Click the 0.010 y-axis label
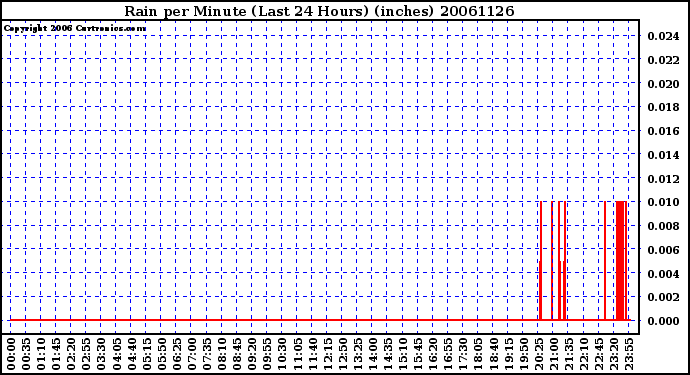Viewport: 690px width, 375px height. [x=663, y=202]
